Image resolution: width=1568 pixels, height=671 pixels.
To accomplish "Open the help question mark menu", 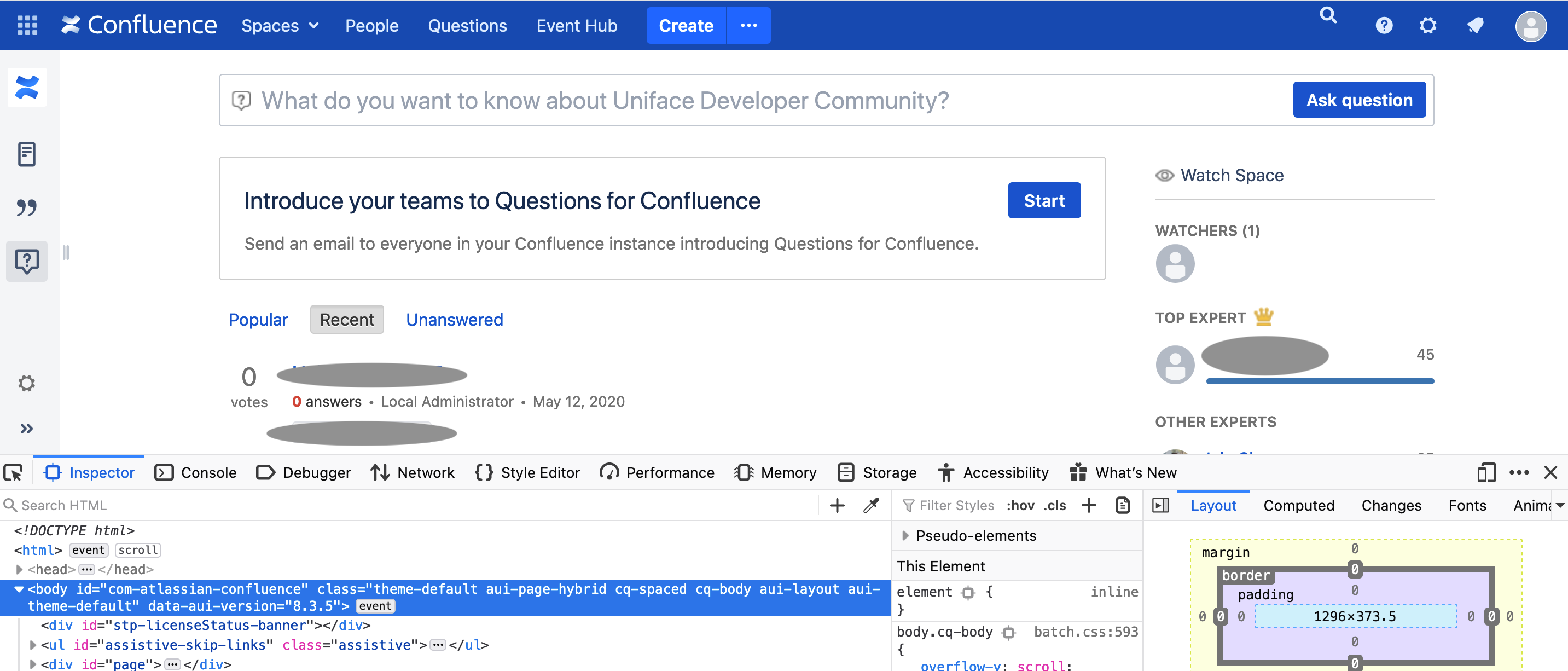I will (x=1384, y=26).
